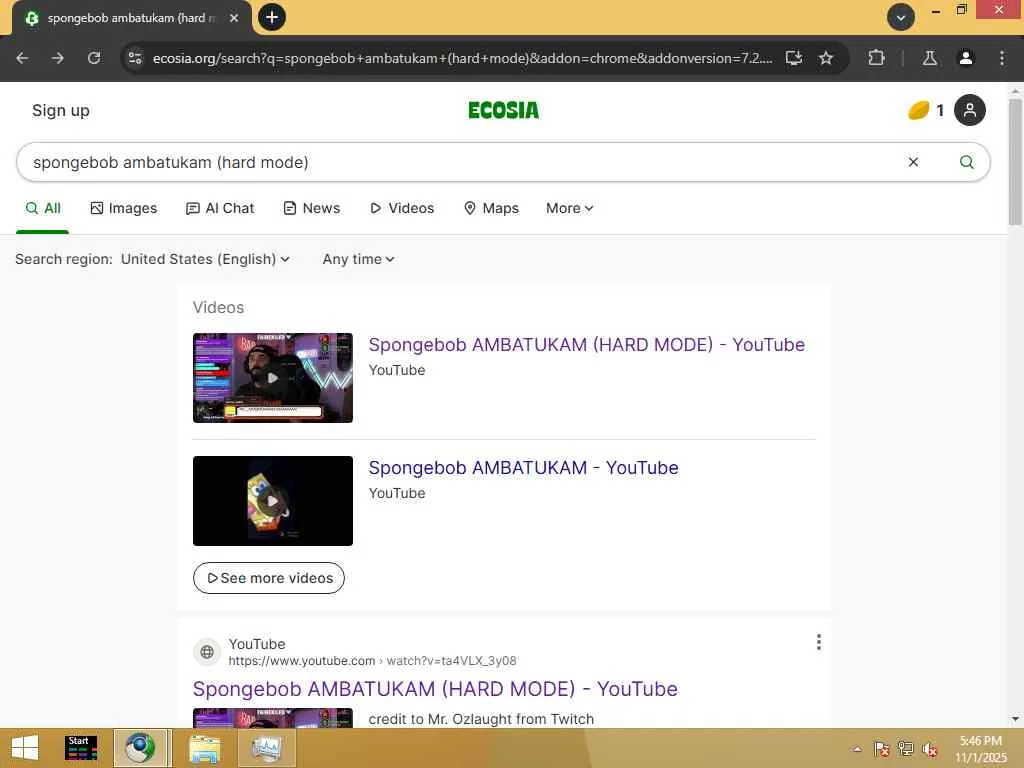
Task: Click the page vertical scrollbar
Action: point(1015,162)
